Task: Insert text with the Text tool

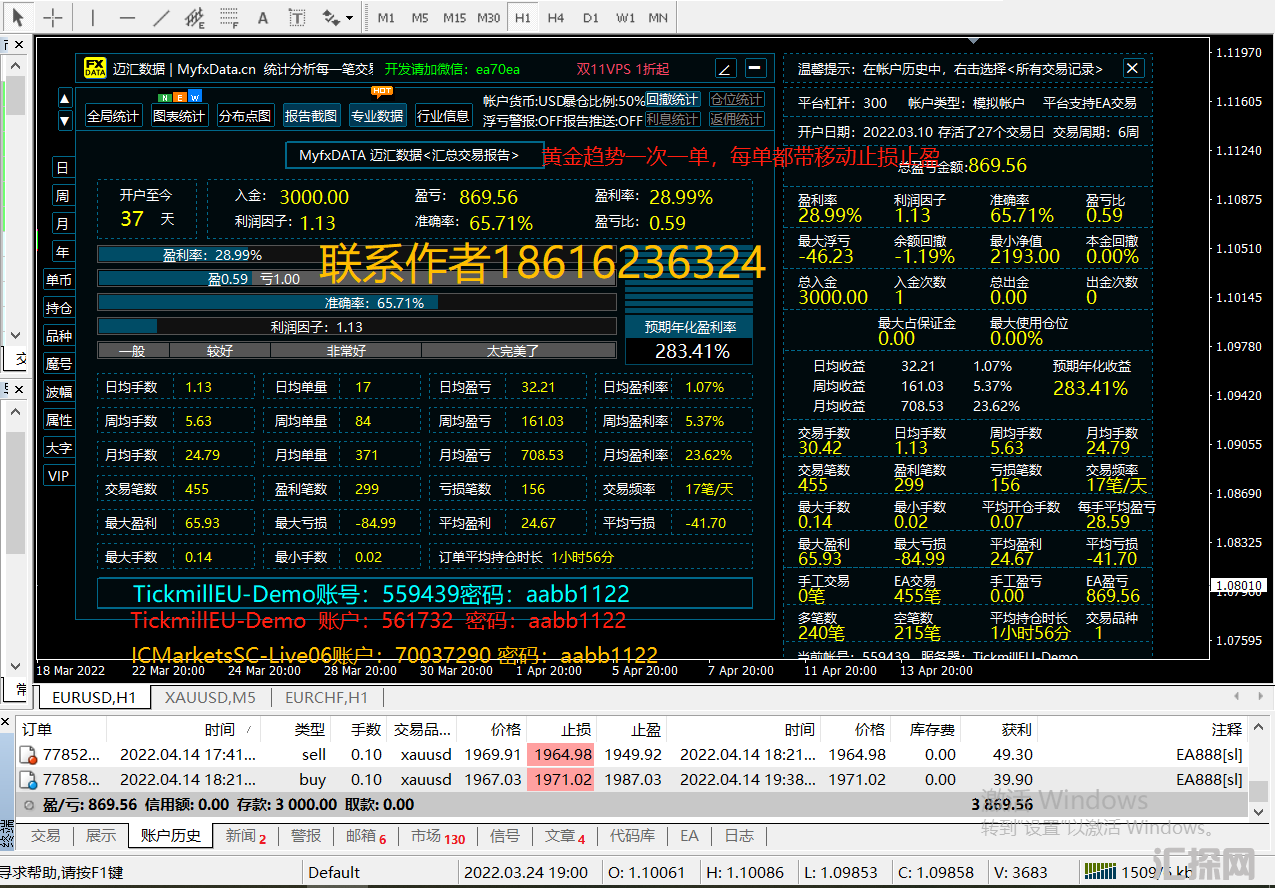Action: tap(263, 18)
